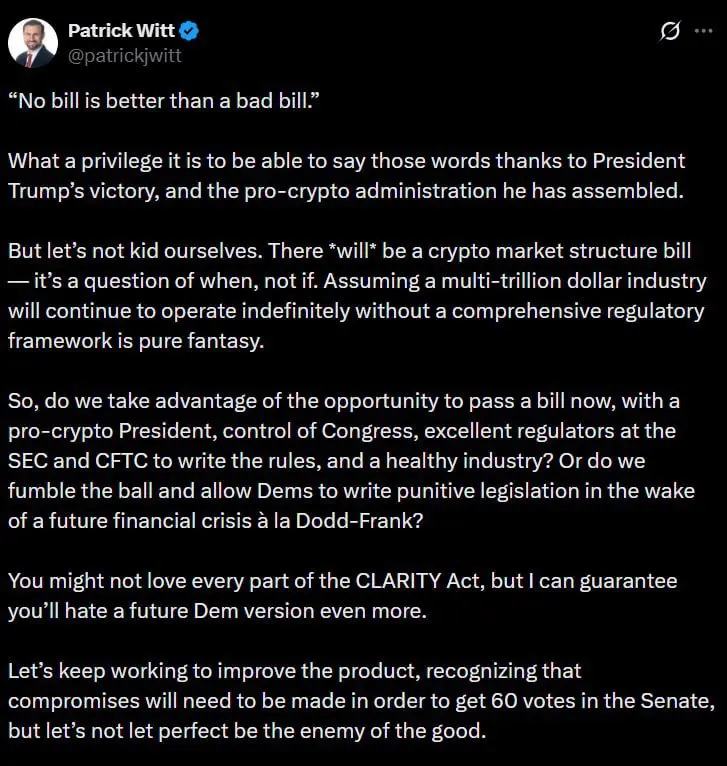
Task: Open the three-dot more options menu
Action: click(702, 32)
